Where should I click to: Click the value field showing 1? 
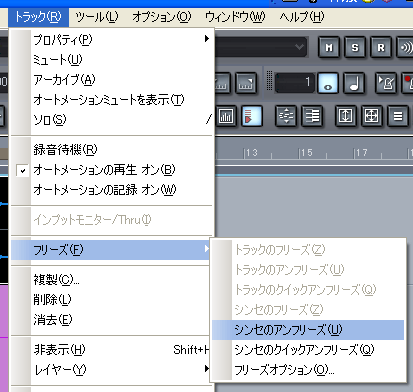pyautogui.click(x=295, y=82)
